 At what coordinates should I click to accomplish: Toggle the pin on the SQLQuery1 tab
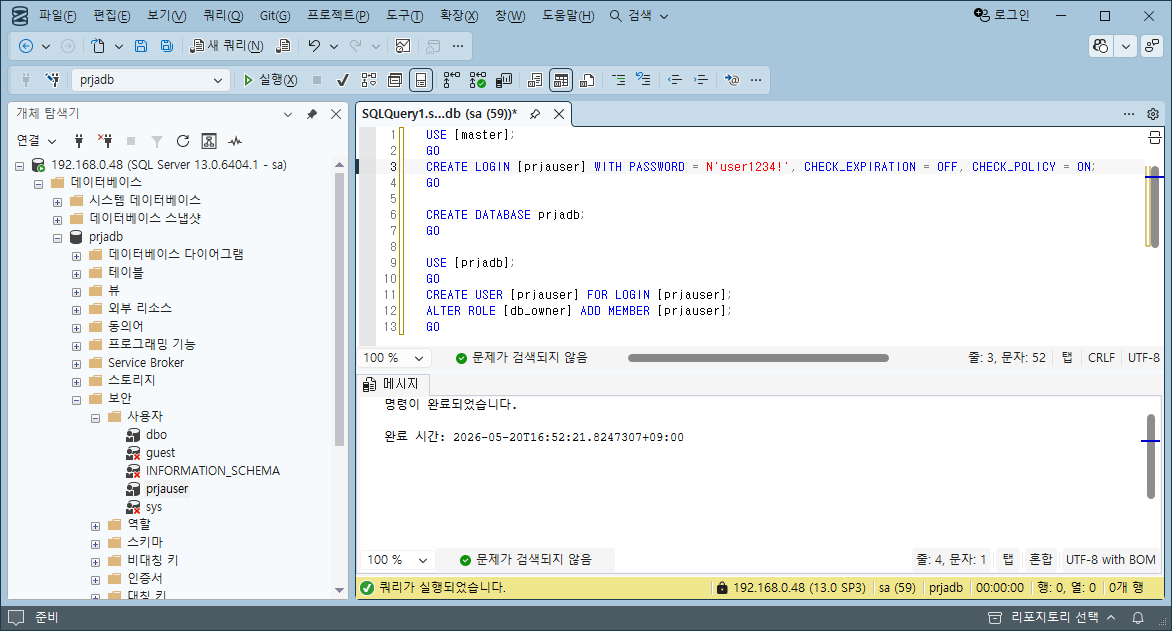coord(534,114)
